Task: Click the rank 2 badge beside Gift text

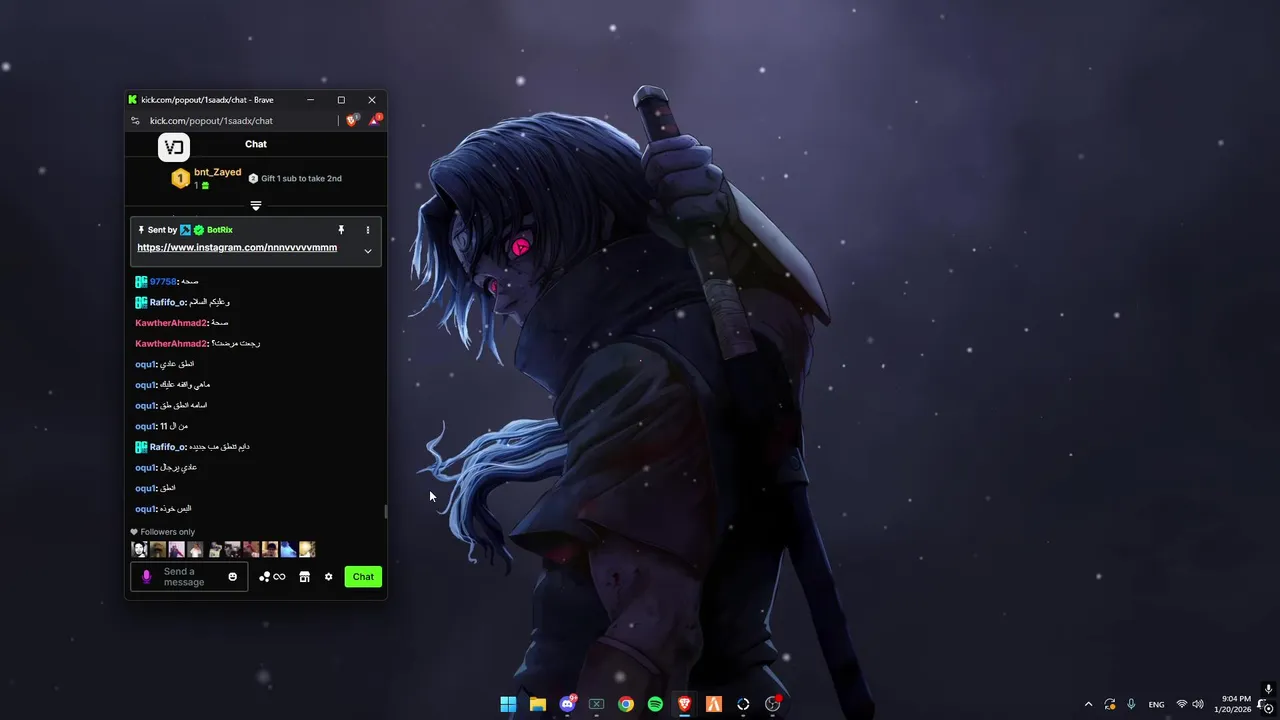Action: coord(253,178)
